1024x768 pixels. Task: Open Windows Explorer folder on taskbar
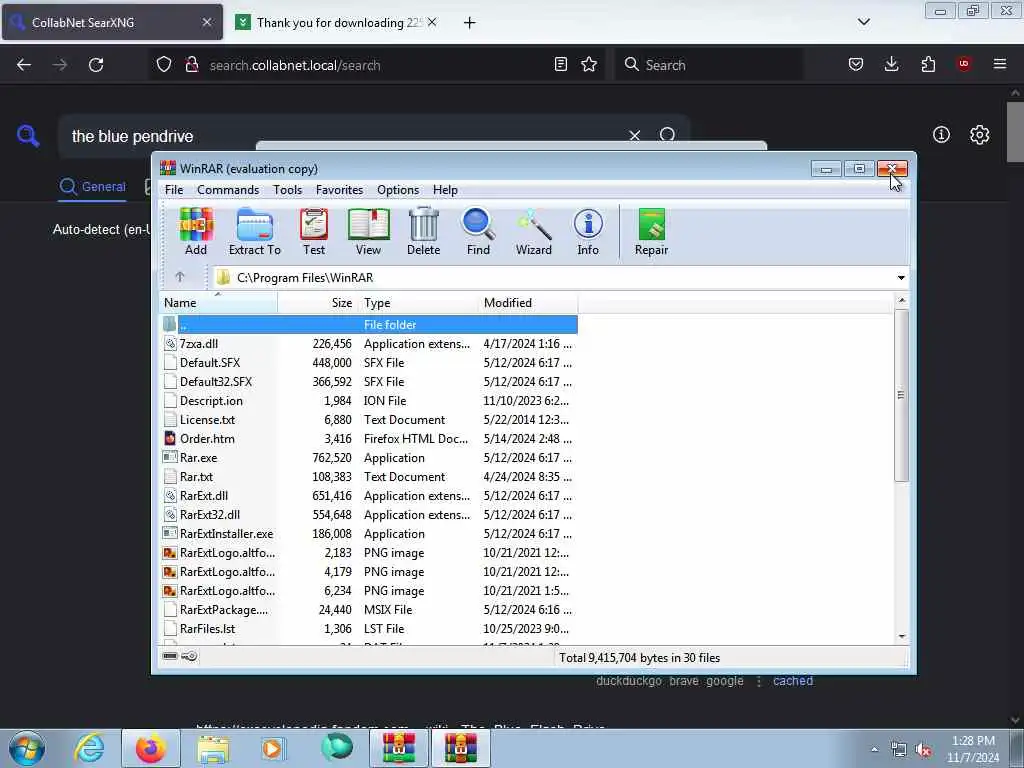tap(213, 748)
